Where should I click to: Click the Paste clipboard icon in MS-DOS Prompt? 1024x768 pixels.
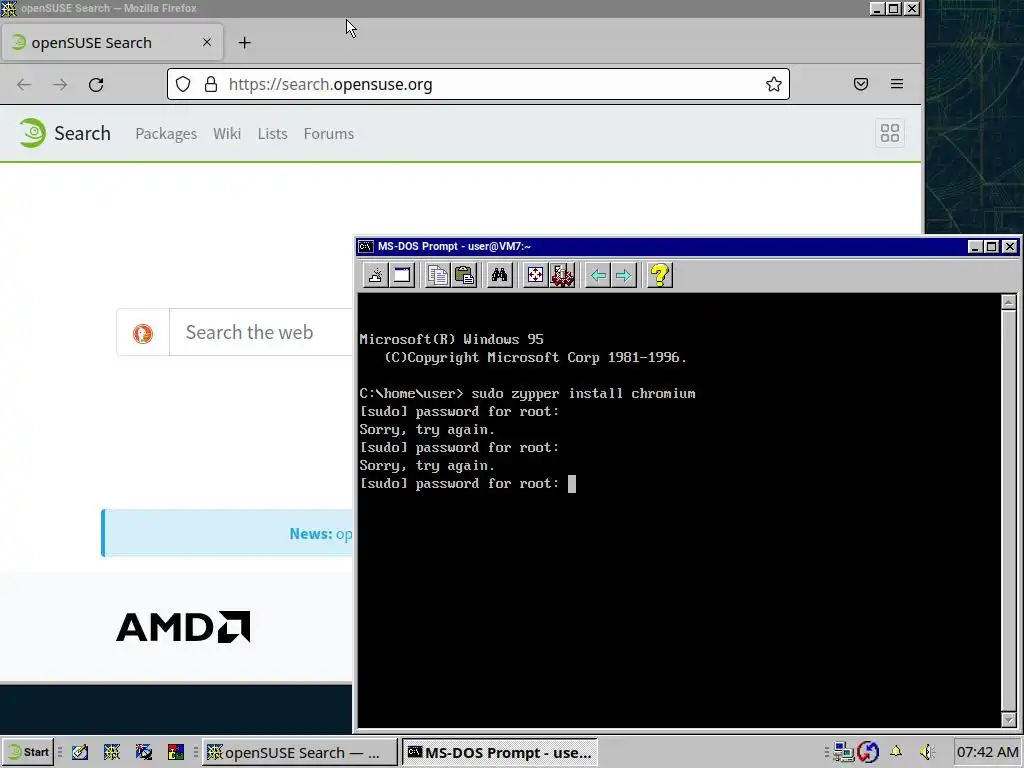click(464, 275)
